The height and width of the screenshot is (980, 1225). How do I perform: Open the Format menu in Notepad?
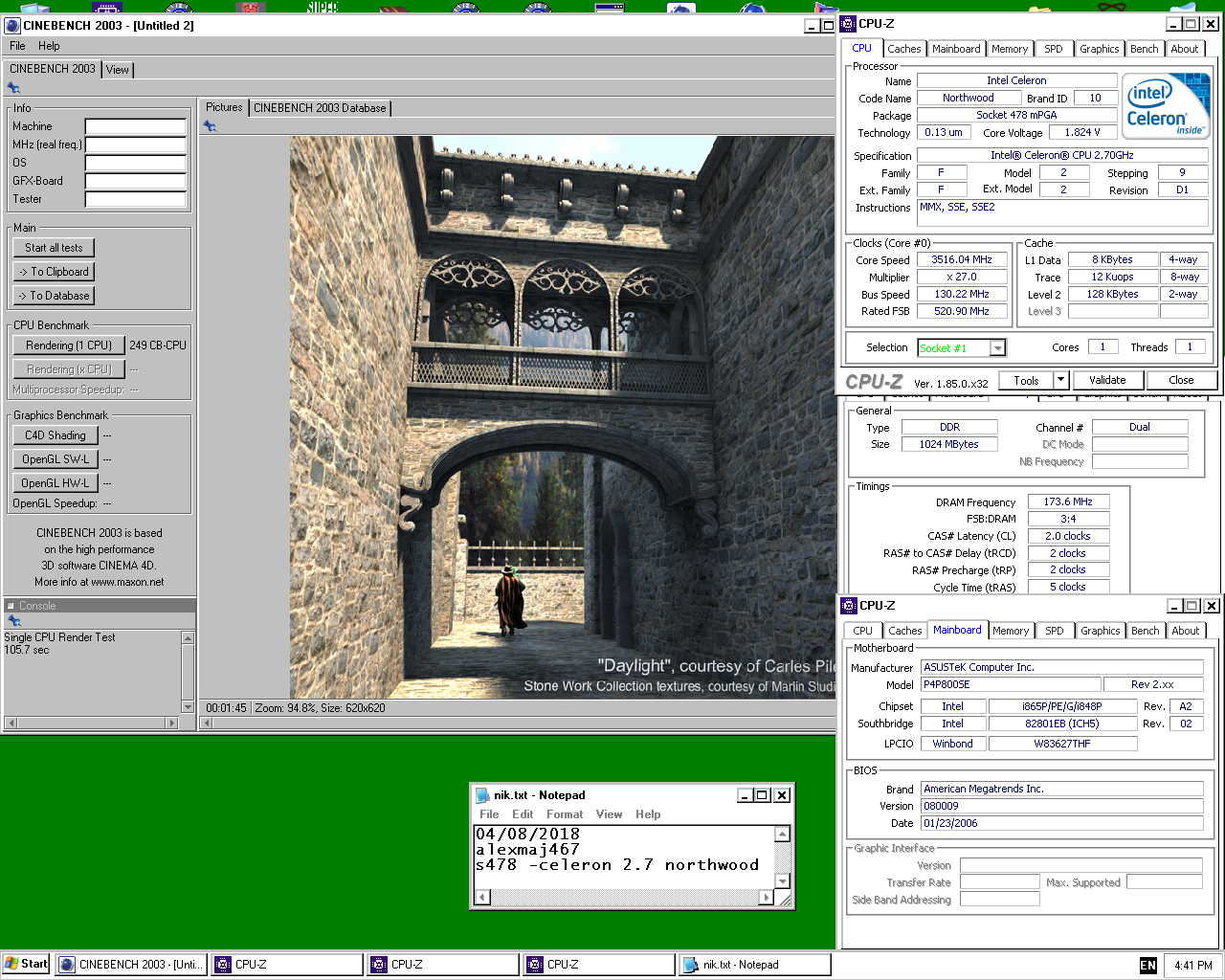pos(565,814)
